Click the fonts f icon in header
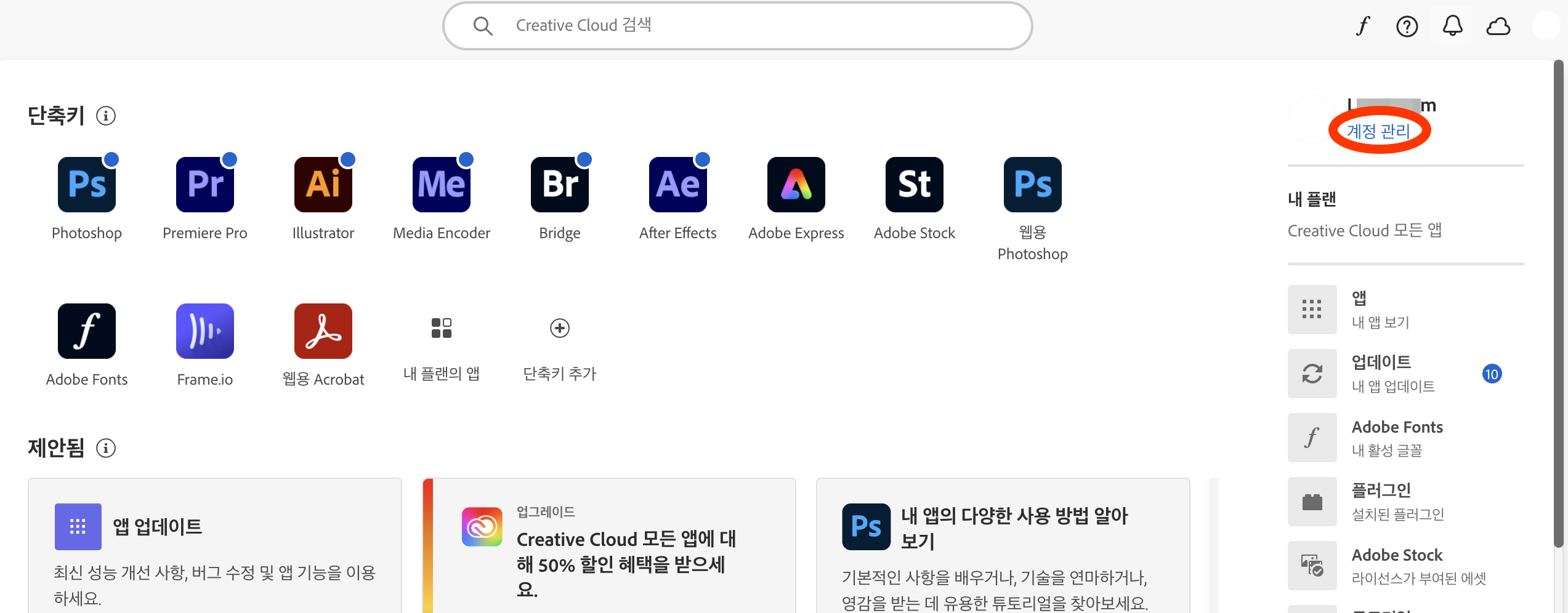This screenshot has width=1568, height=613. [1363, 26]
